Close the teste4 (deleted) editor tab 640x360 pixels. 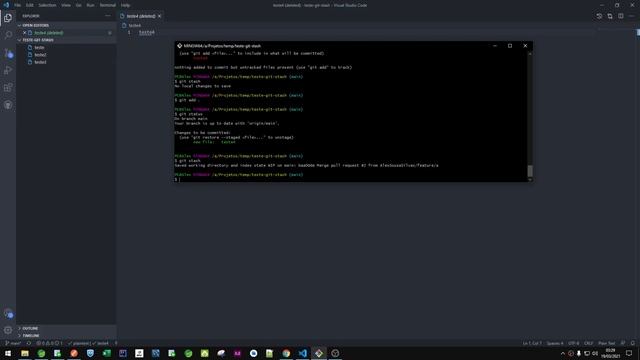pos(160,16)
